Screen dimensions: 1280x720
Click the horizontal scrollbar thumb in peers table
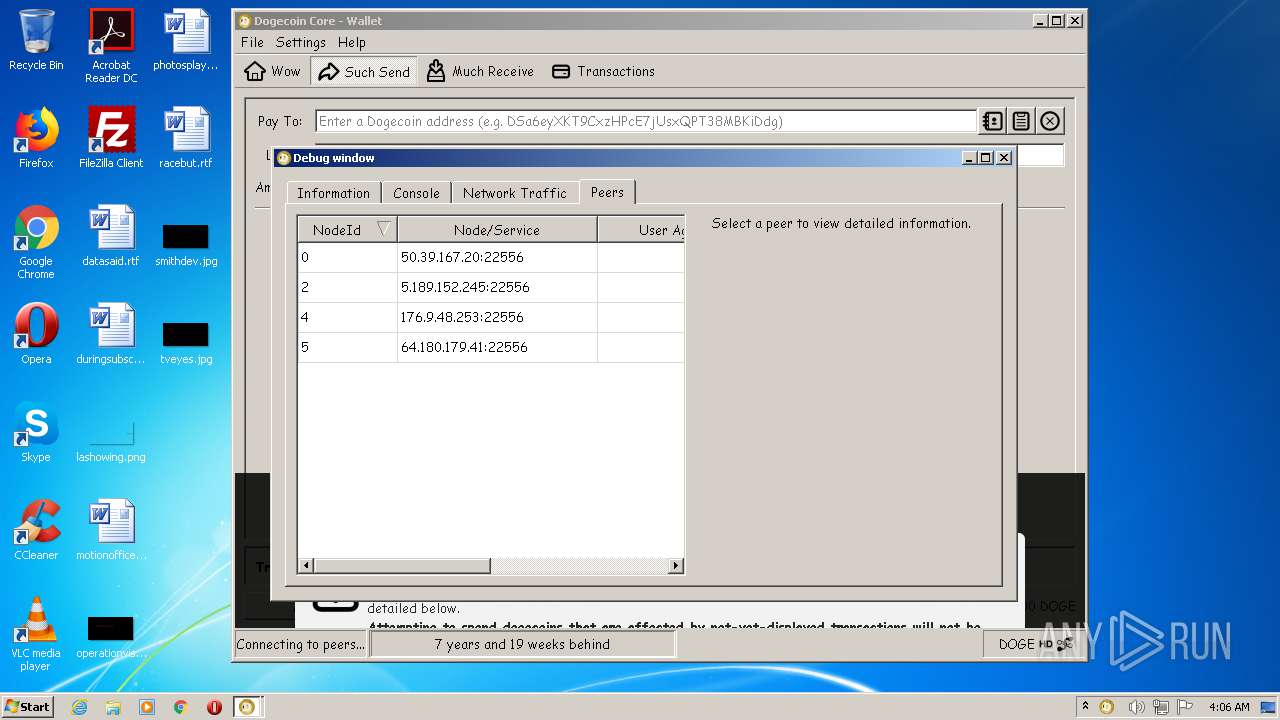point(402,565)
